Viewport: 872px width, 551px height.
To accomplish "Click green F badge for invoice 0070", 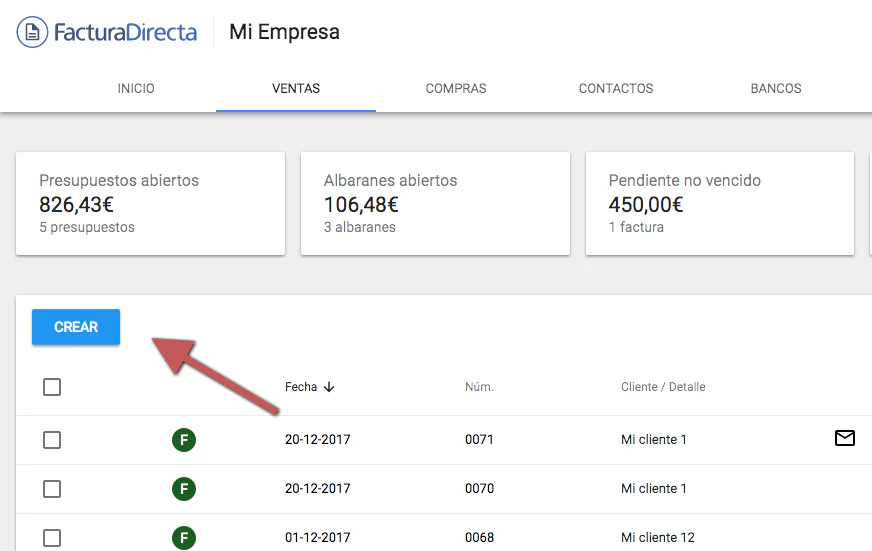I will coord(183,489).
